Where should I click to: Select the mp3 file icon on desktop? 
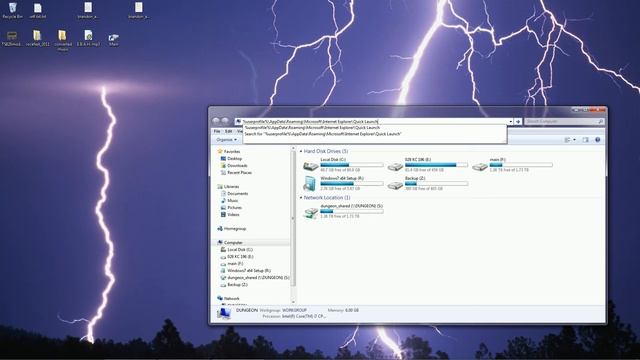pos(88,38)
